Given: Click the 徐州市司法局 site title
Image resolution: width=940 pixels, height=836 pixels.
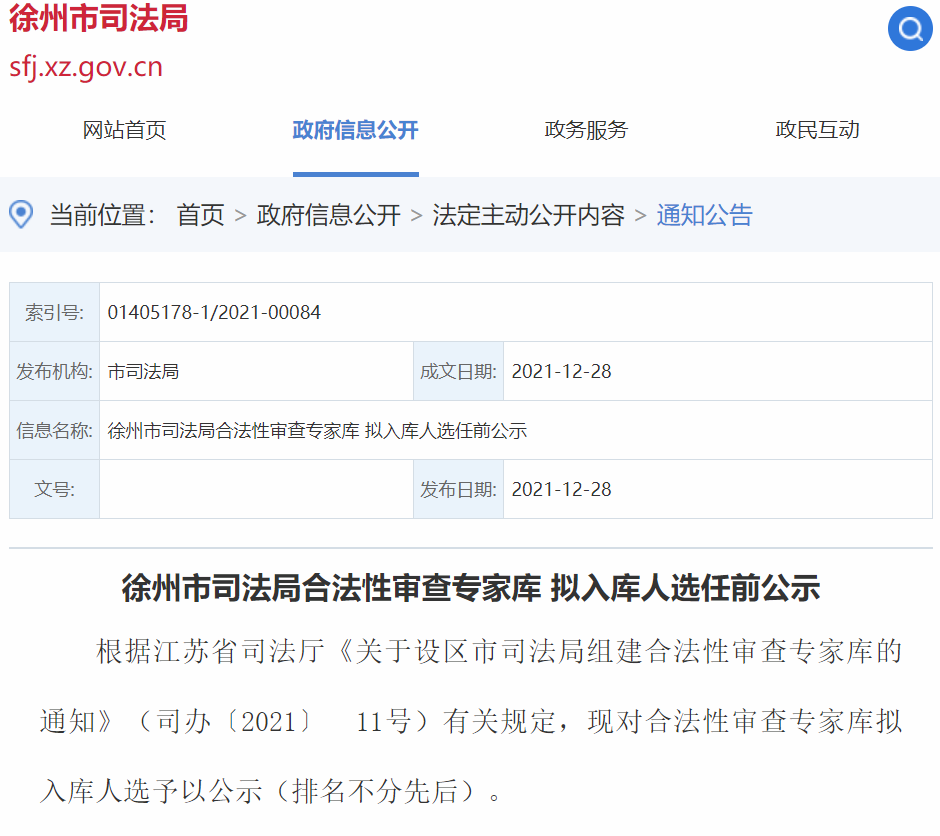Looking at the screenshot, I should coord(98,19).
